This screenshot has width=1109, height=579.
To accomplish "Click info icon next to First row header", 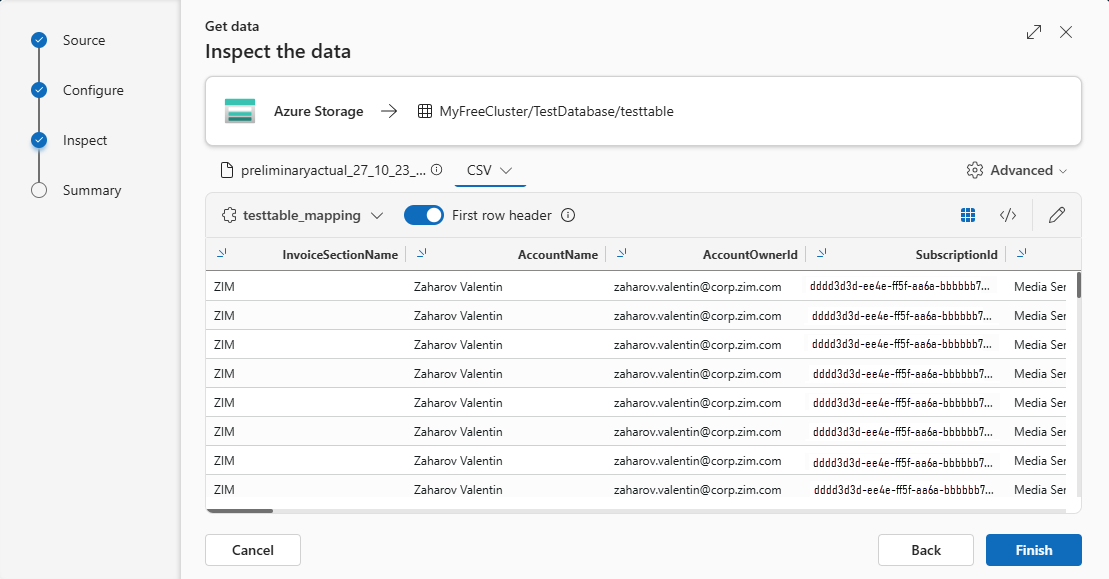I will pos(568,215).
